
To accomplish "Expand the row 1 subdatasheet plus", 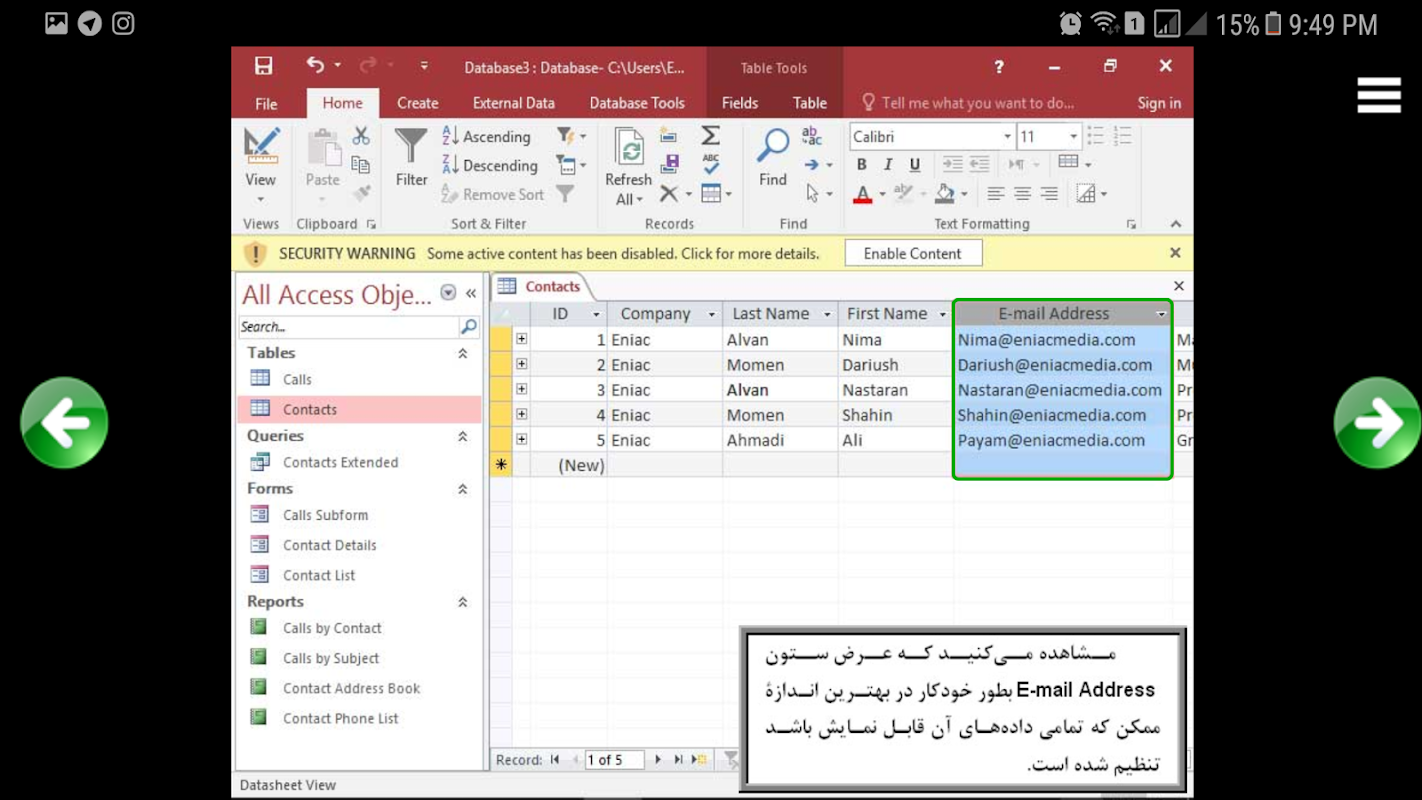I will tap(521, 339).
